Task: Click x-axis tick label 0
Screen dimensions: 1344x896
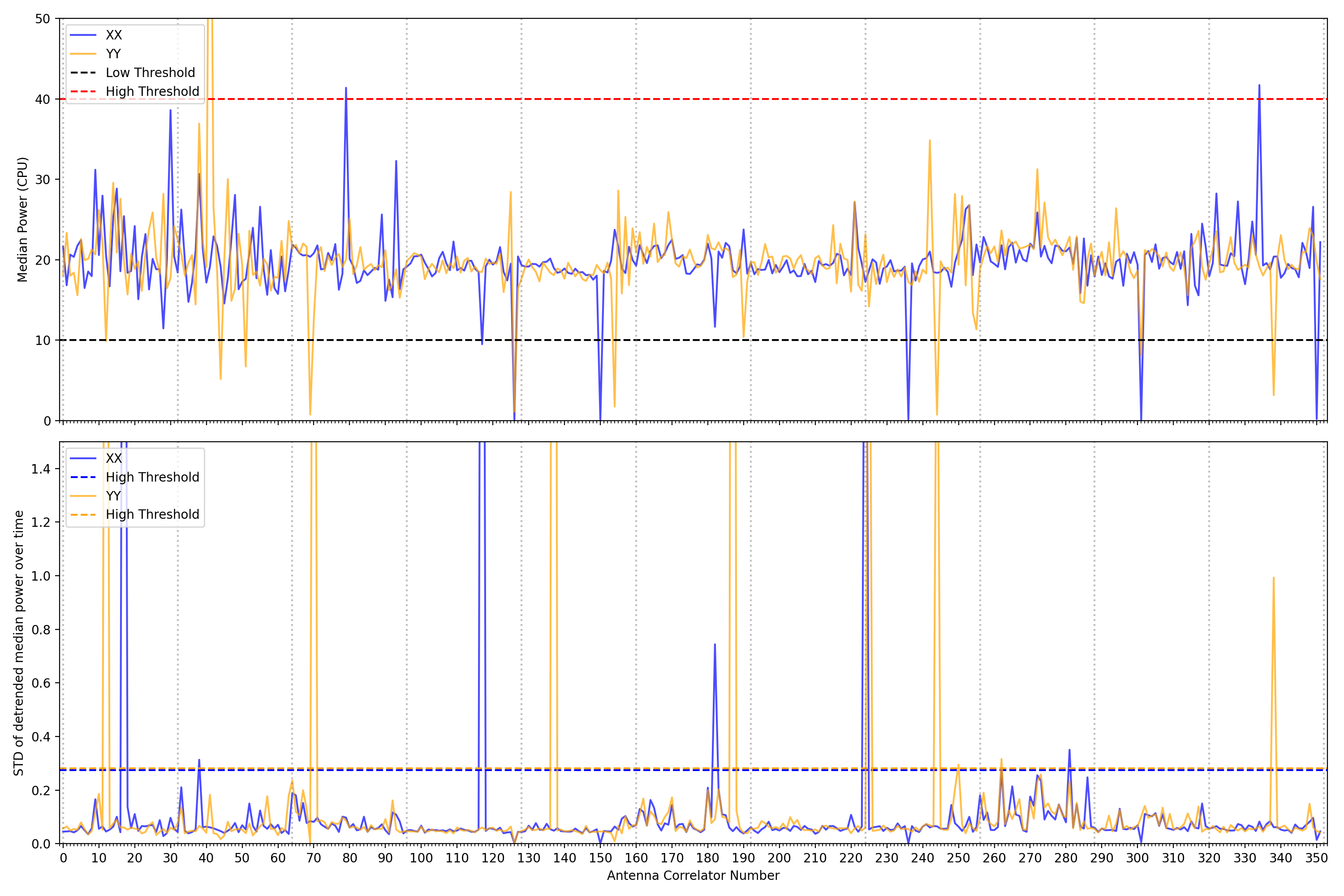Action: click(x=63, y=858)
